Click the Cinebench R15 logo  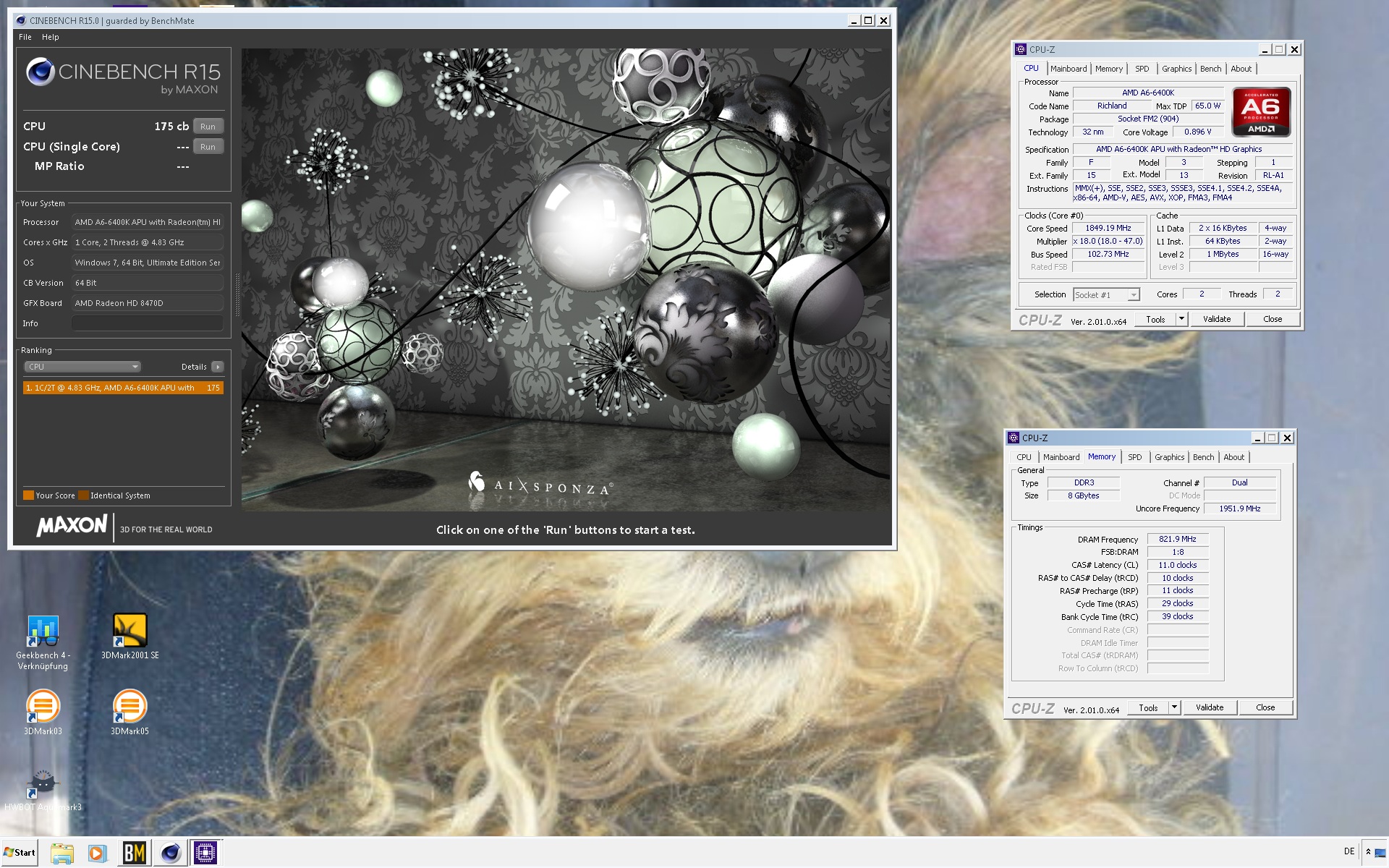123,76
